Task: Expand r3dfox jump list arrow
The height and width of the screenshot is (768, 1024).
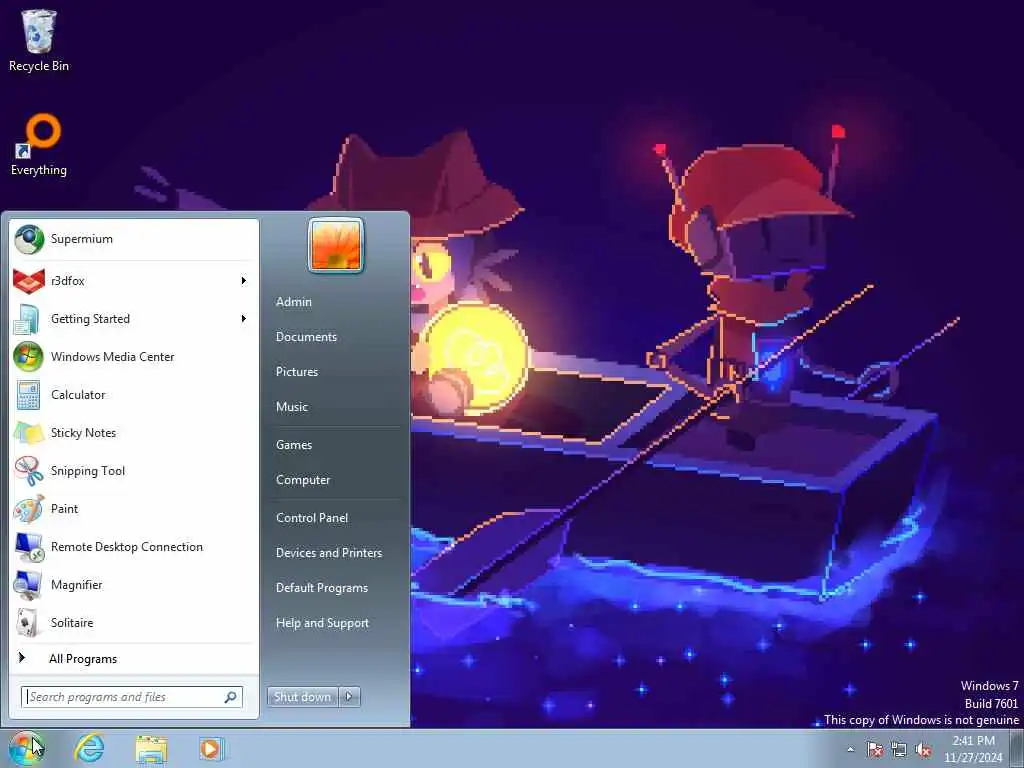Action: 244,281
